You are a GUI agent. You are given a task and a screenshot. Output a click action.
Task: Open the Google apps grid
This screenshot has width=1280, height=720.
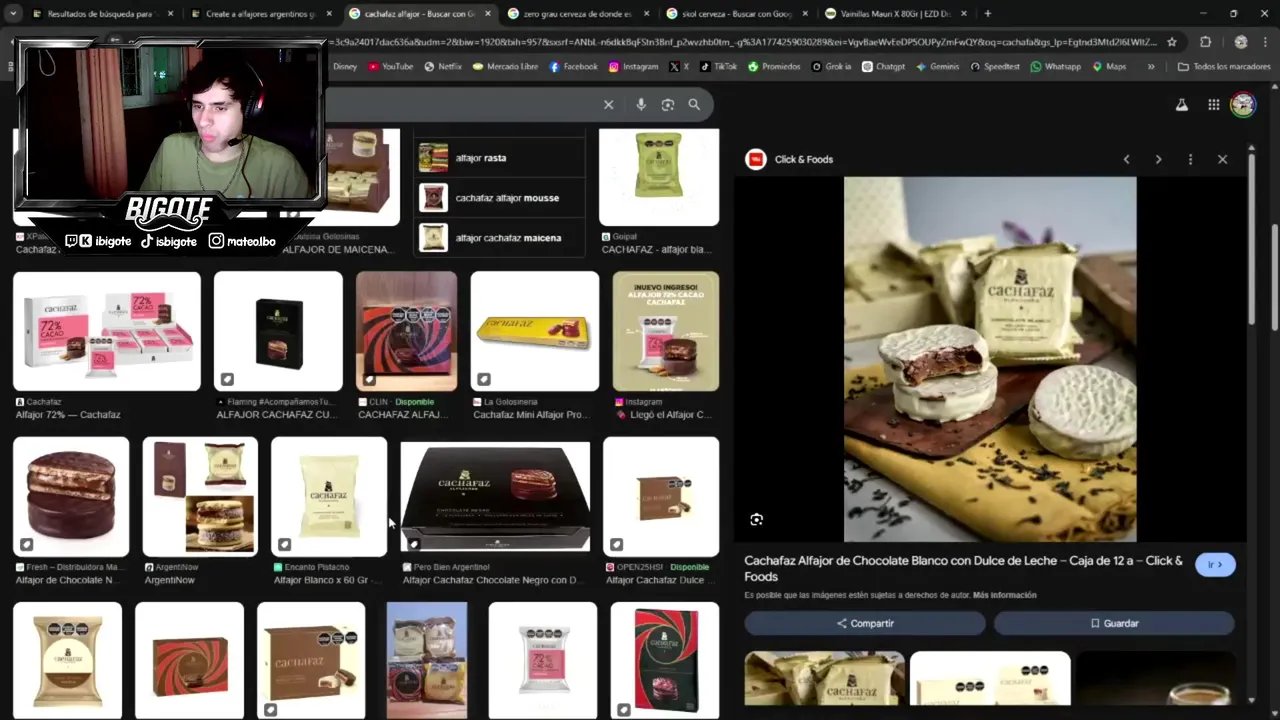[1213, 105]
